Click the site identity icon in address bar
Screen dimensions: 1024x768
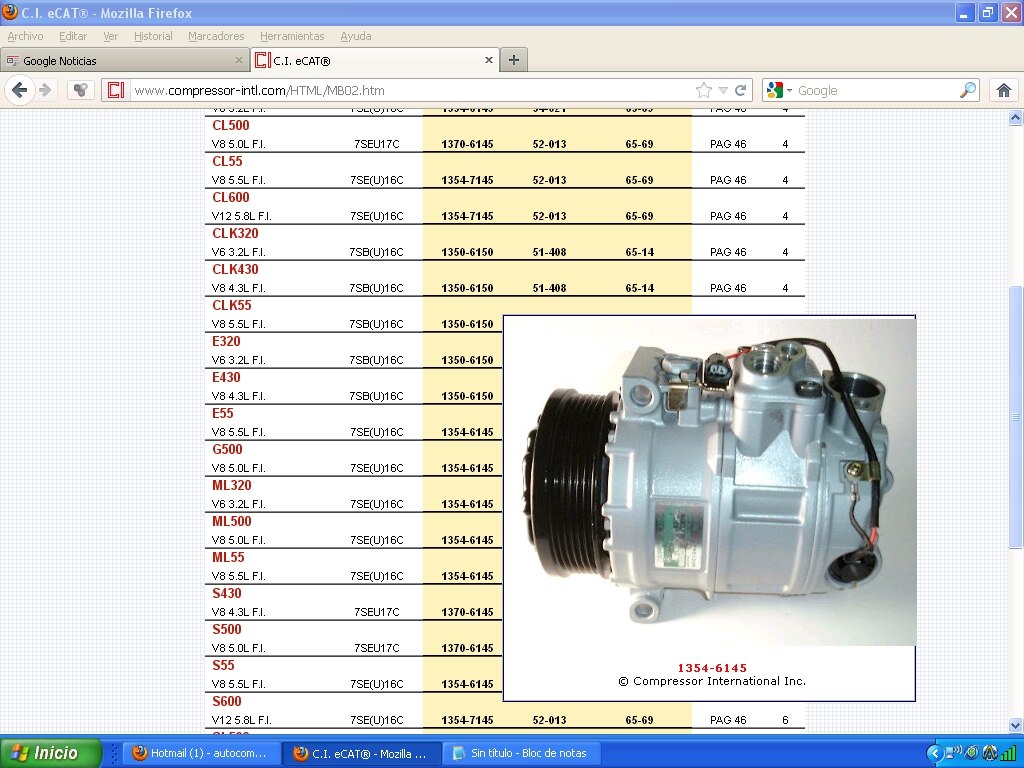click(116, 90)
